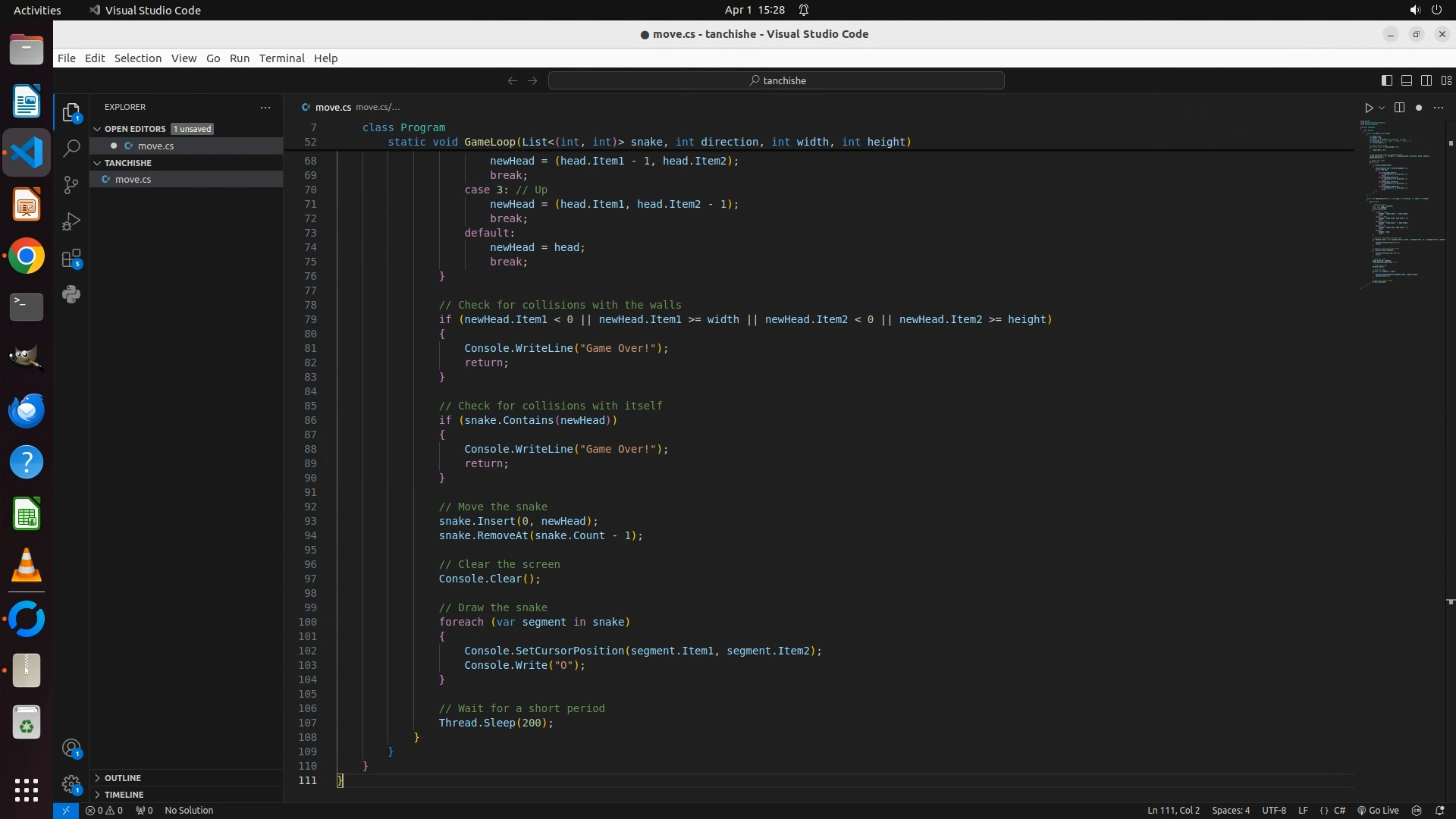Click Spaces: 4 indentation setting
The width and height of the screenshot is (1456, 819).
point(1230,811)
